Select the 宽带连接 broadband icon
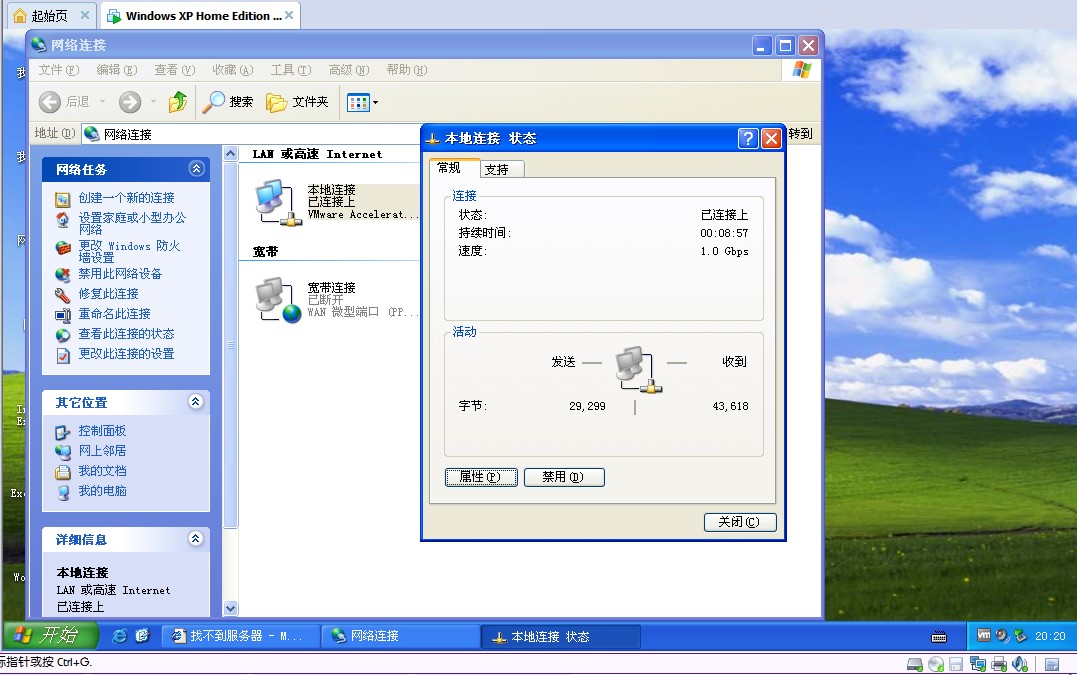This screenshot has width=1077, height=675. (278, 299)
